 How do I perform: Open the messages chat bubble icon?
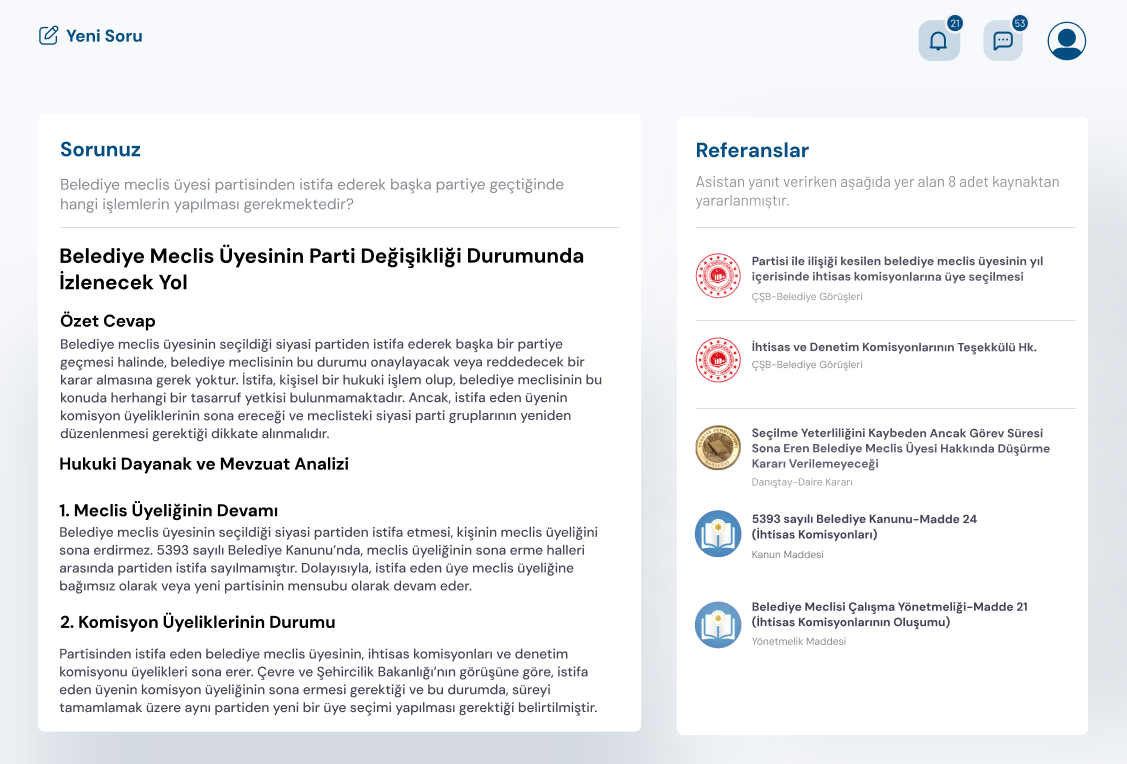[x=1002, y=41]
